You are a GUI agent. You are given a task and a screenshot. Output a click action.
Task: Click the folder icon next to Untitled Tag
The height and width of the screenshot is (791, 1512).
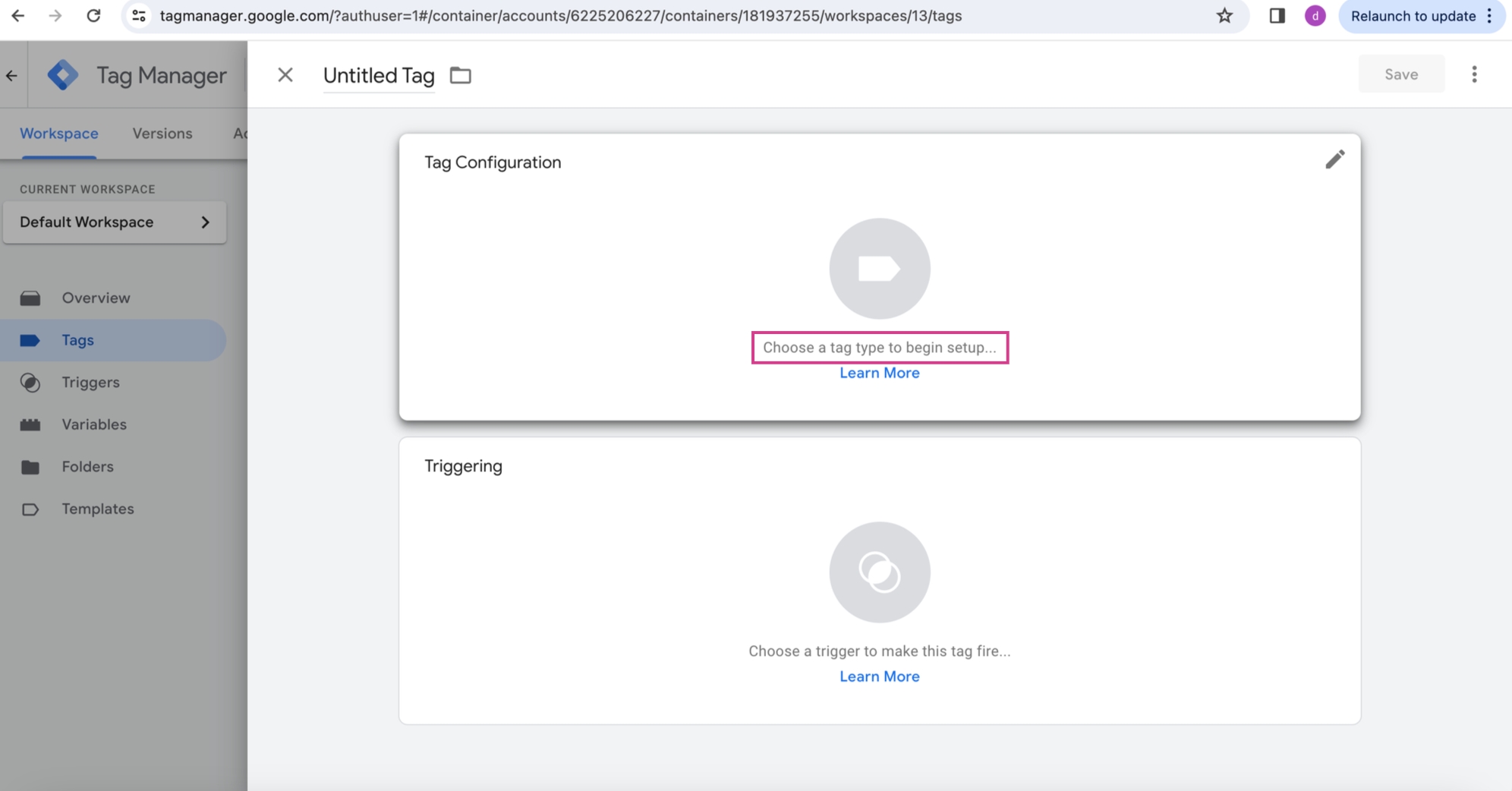coord(460,75)
